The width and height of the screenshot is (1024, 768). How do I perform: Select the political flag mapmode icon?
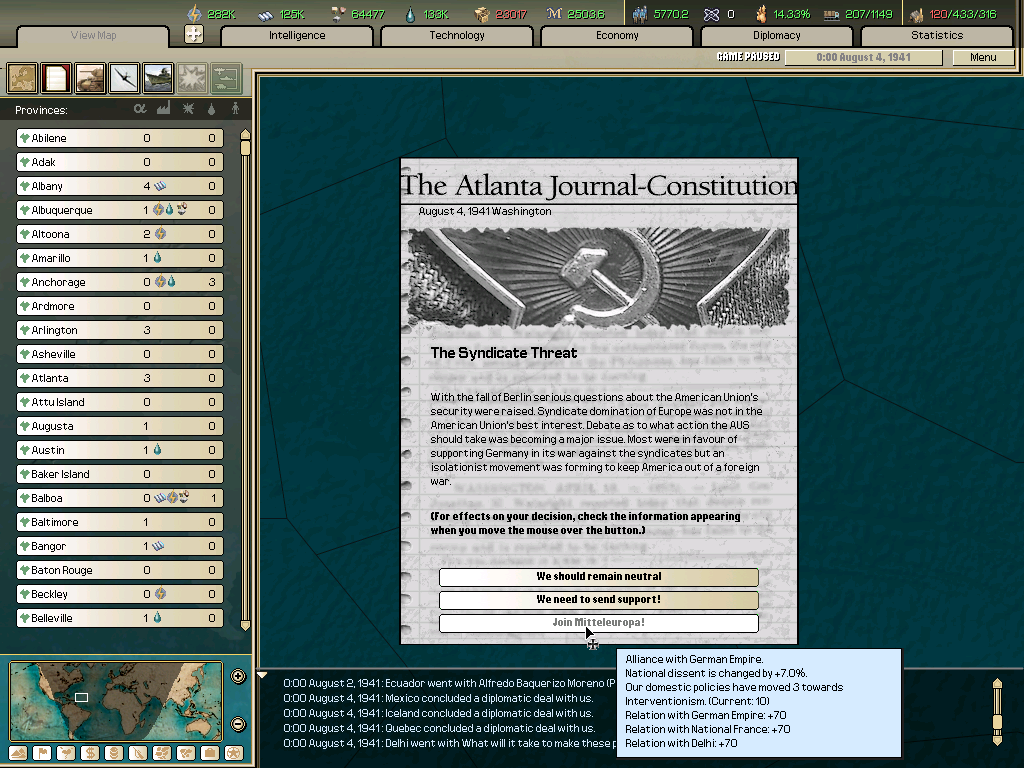pyautogui.click(x=42, y=753)
